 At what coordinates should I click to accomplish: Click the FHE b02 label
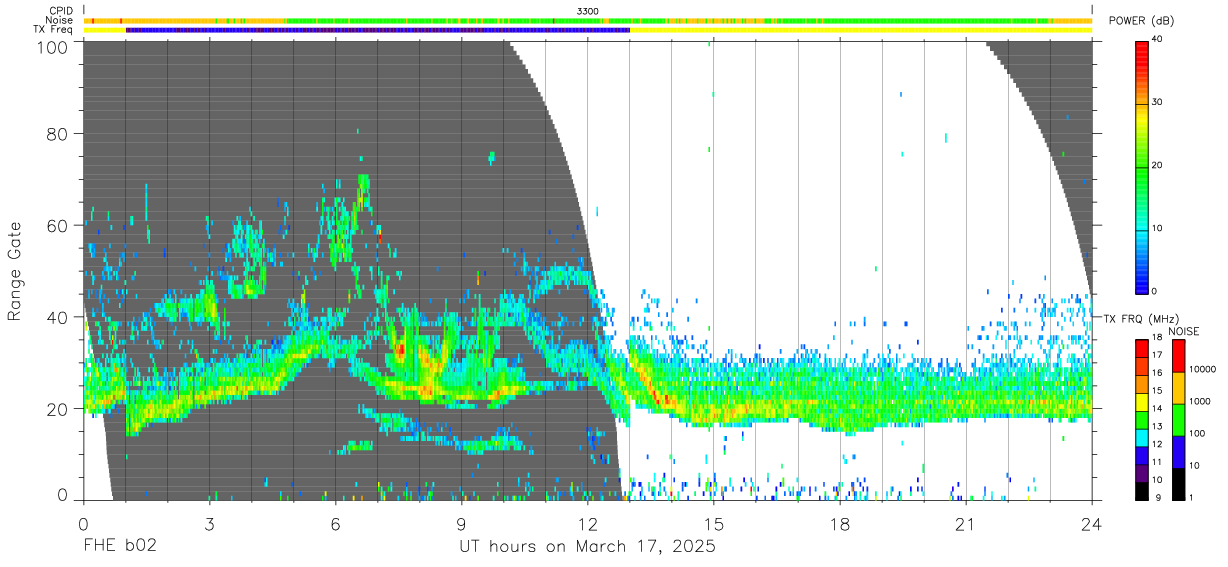click(x=119, y=547)
